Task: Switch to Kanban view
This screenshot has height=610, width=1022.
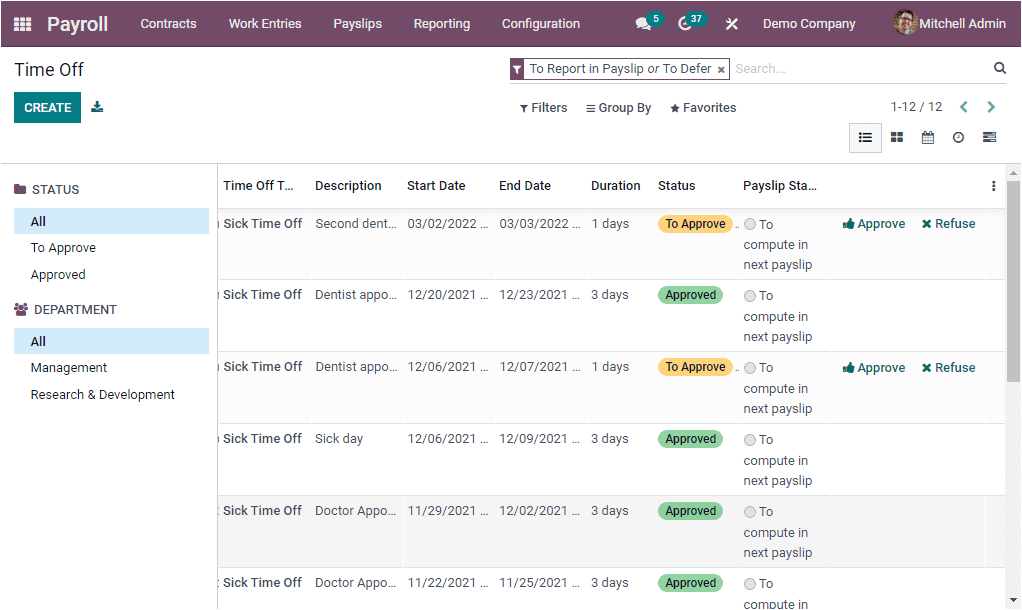Action: tap(896, 137)
